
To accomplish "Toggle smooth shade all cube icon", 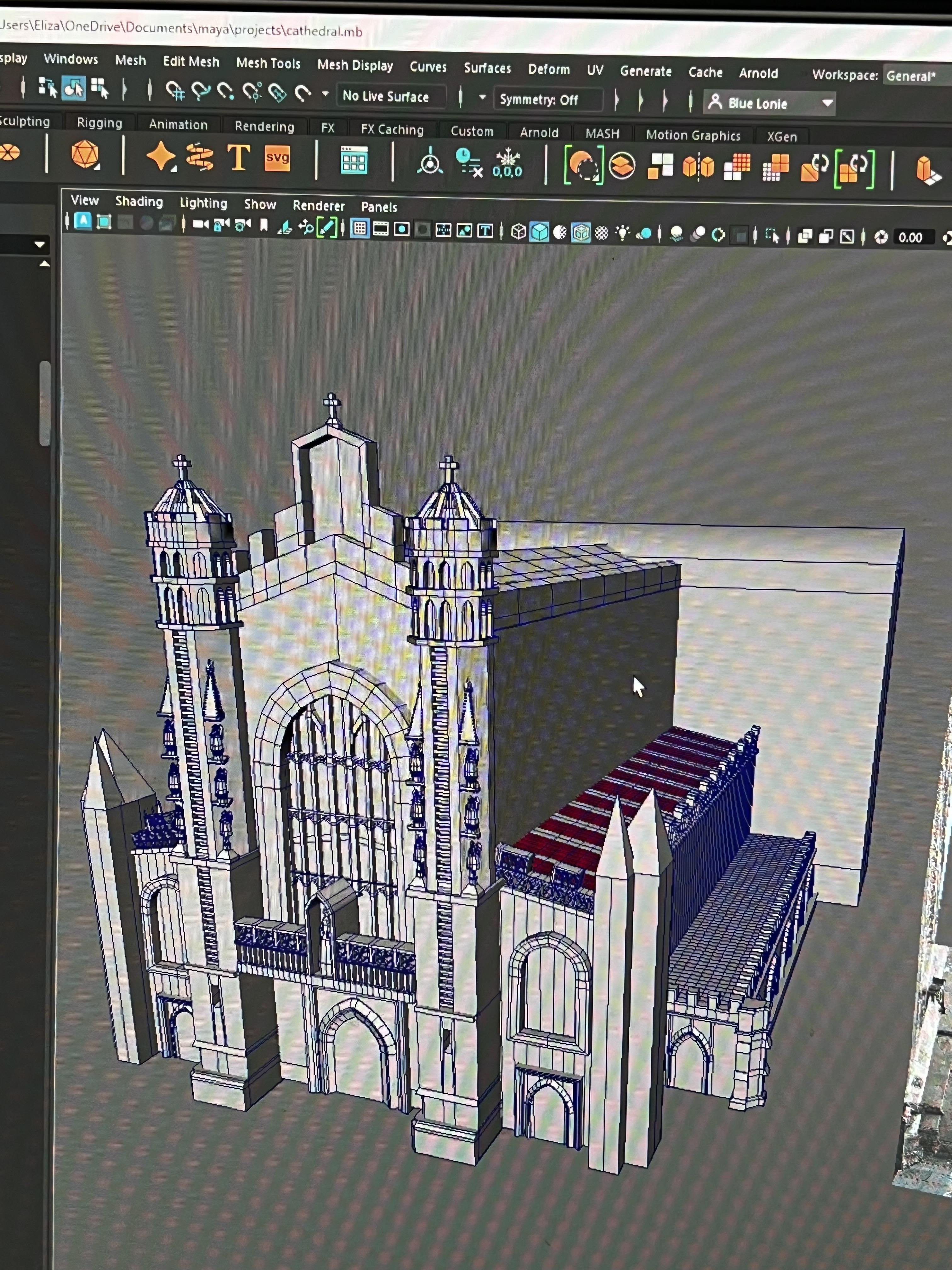I will click(x=539, y=232).
